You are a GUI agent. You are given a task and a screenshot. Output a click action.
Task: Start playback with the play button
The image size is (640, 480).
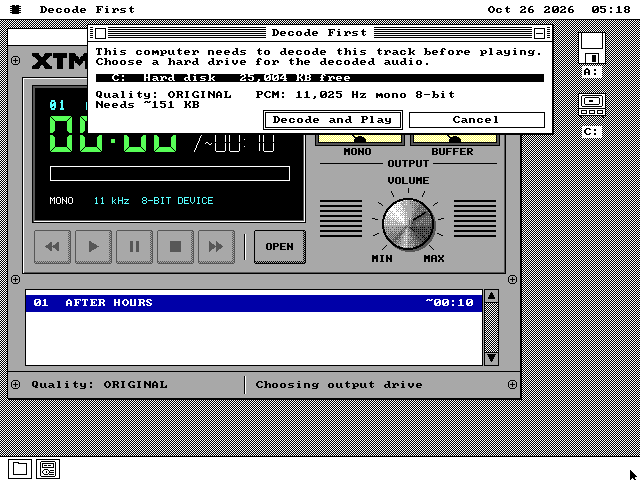tap(93, 247)
